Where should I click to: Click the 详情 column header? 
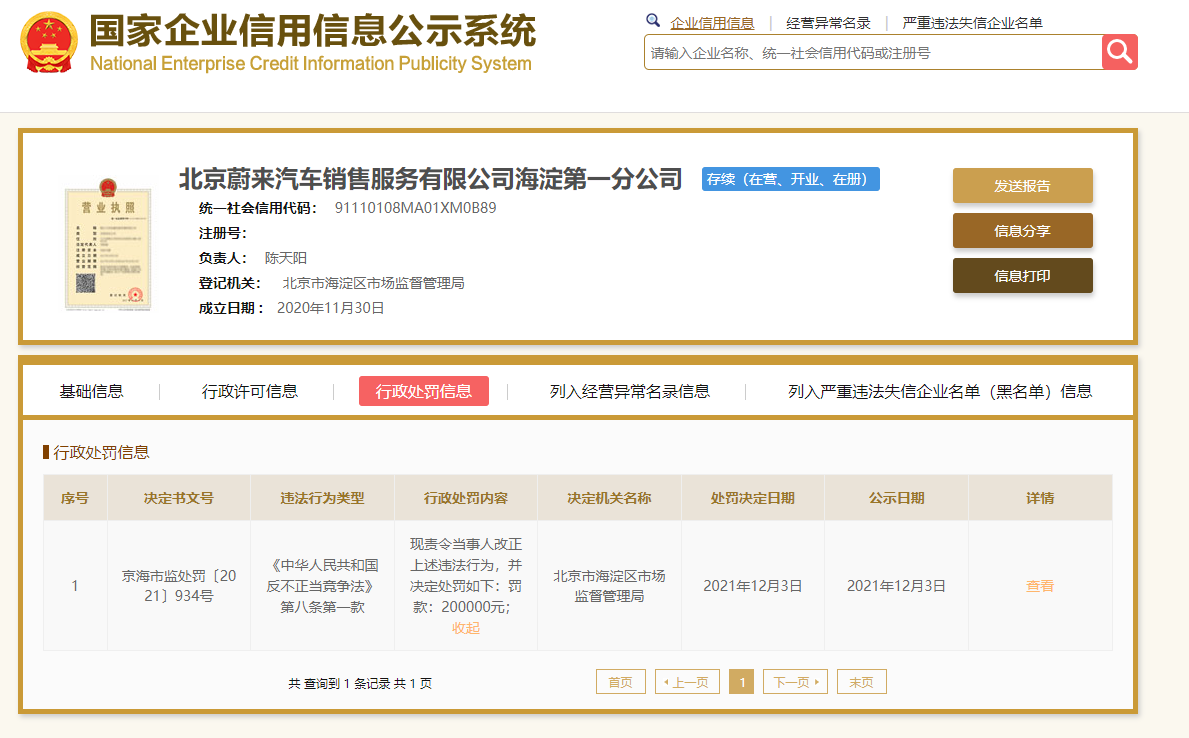pyautogui.click(x=1040, y=498)
